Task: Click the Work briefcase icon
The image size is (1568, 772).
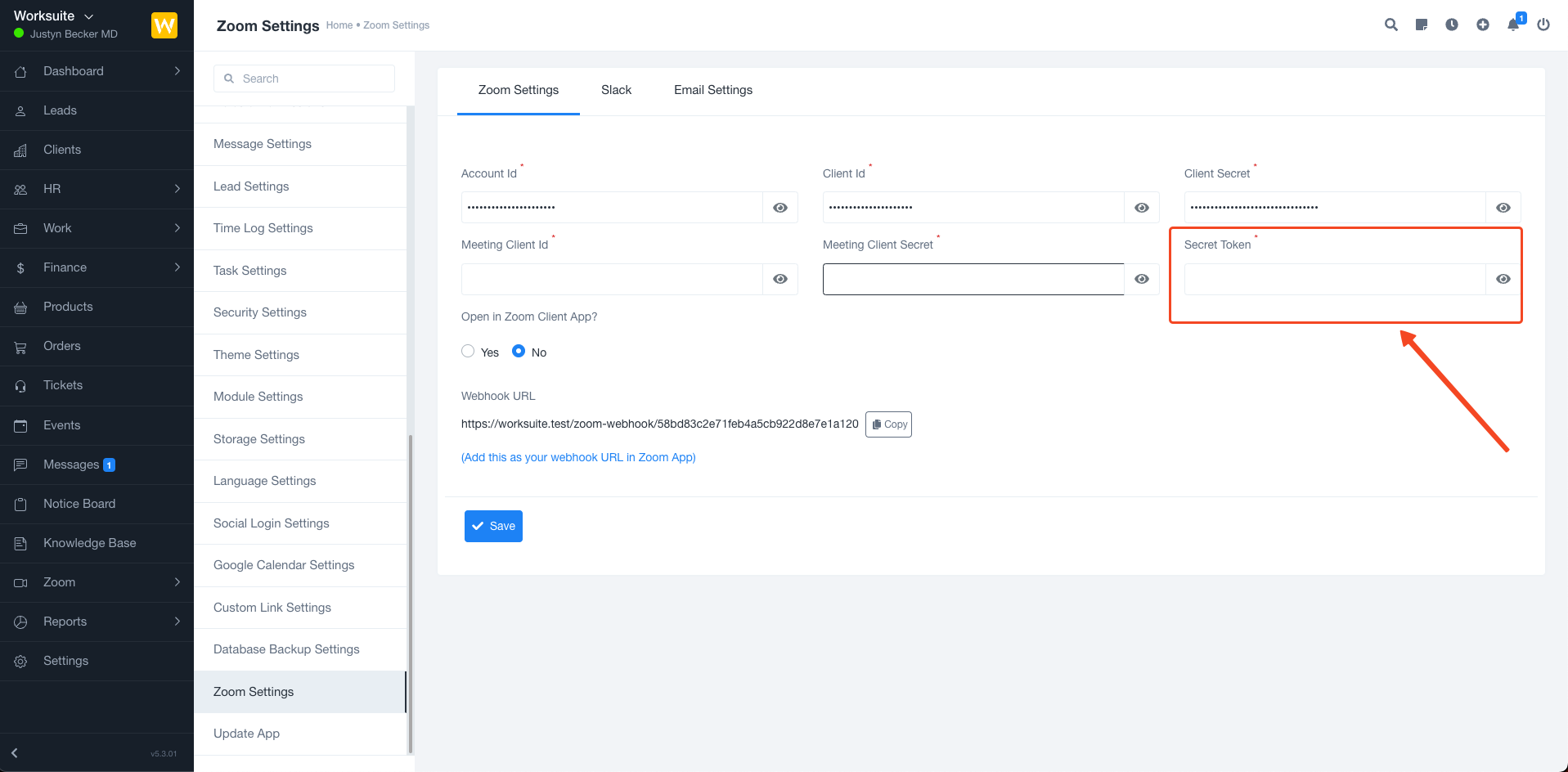Action: point(20,228)
